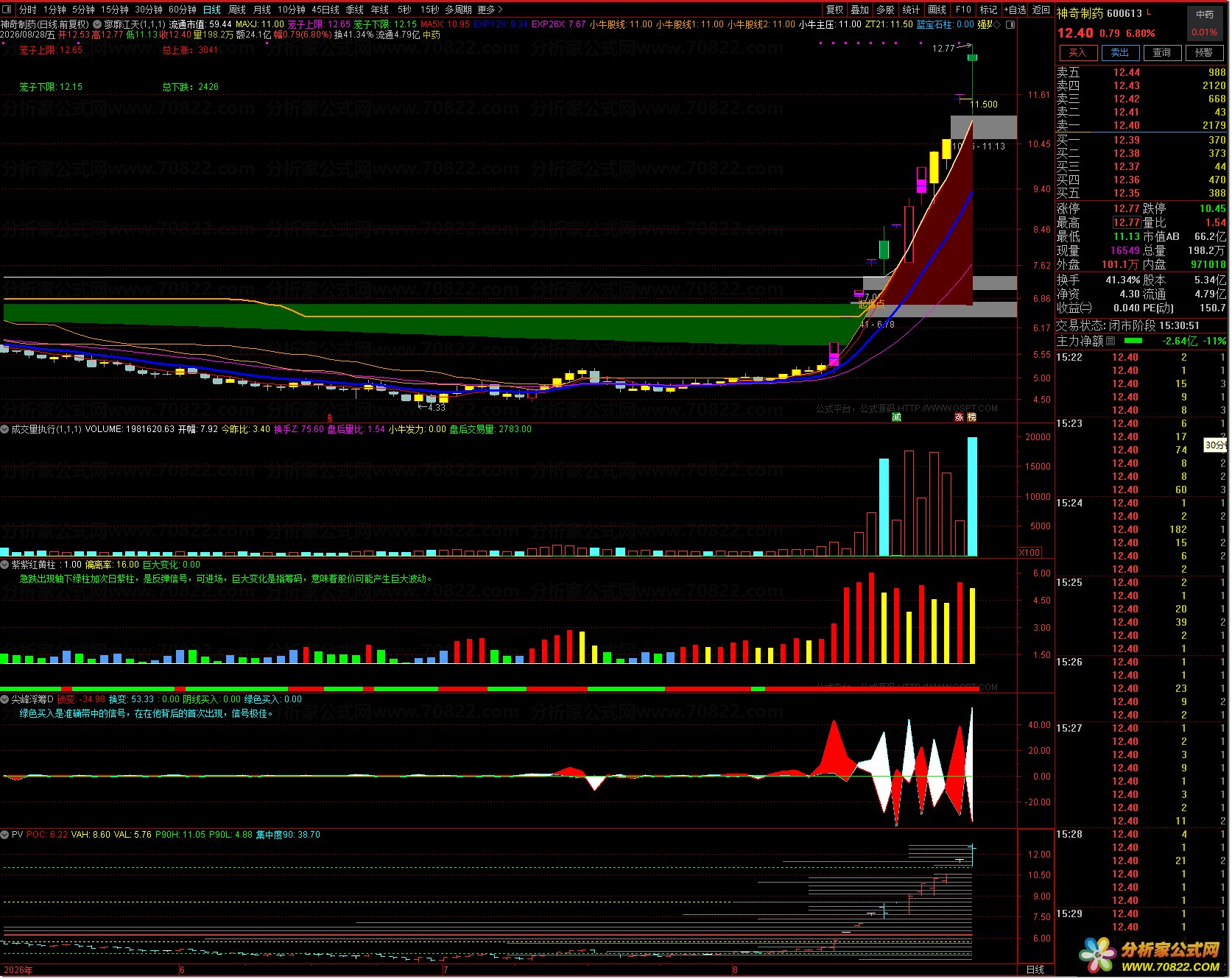Select the 5秒 period

pyautogui.click(x=404, y=10)
